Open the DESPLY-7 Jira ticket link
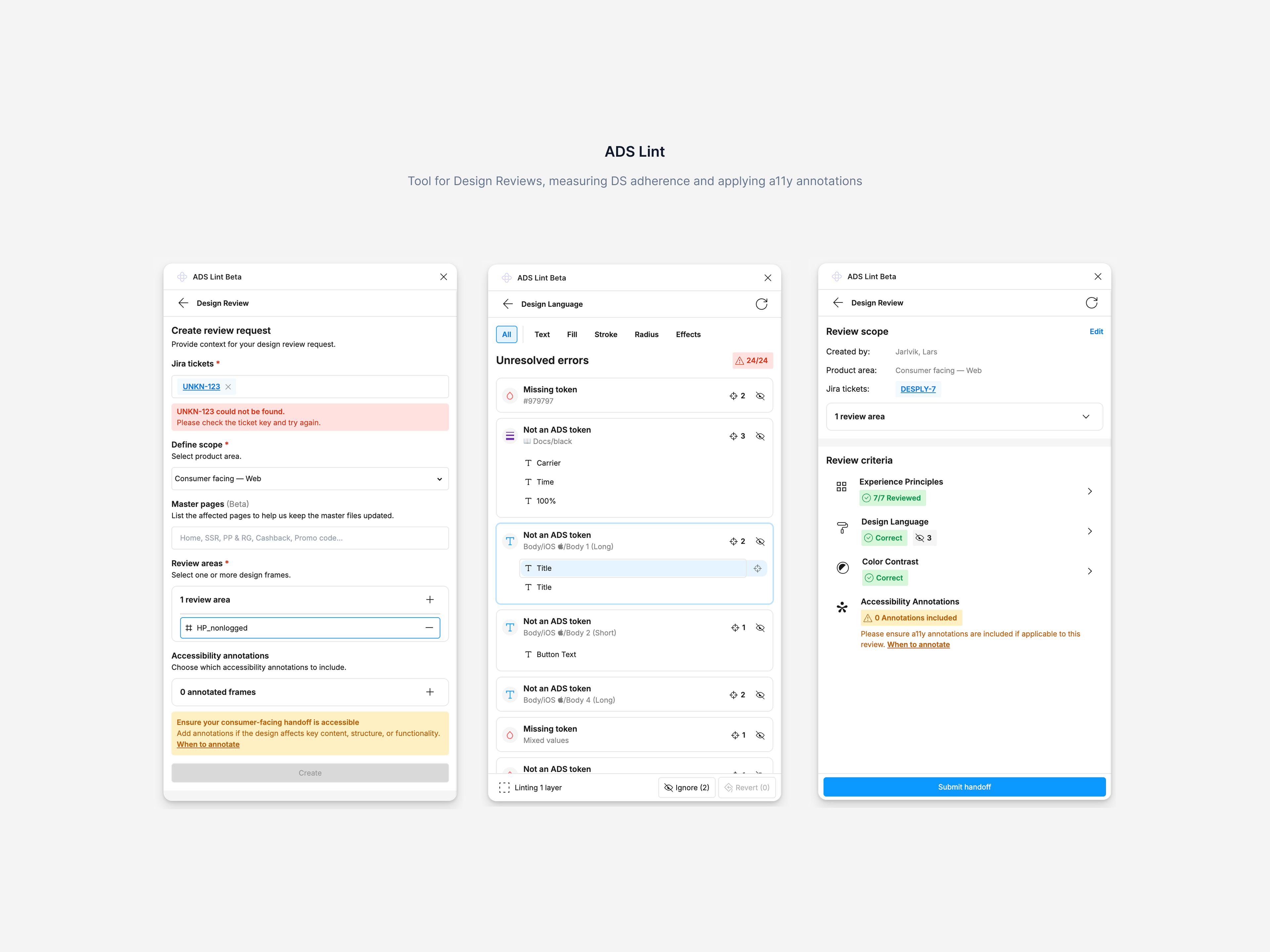 tap(917, 389)
